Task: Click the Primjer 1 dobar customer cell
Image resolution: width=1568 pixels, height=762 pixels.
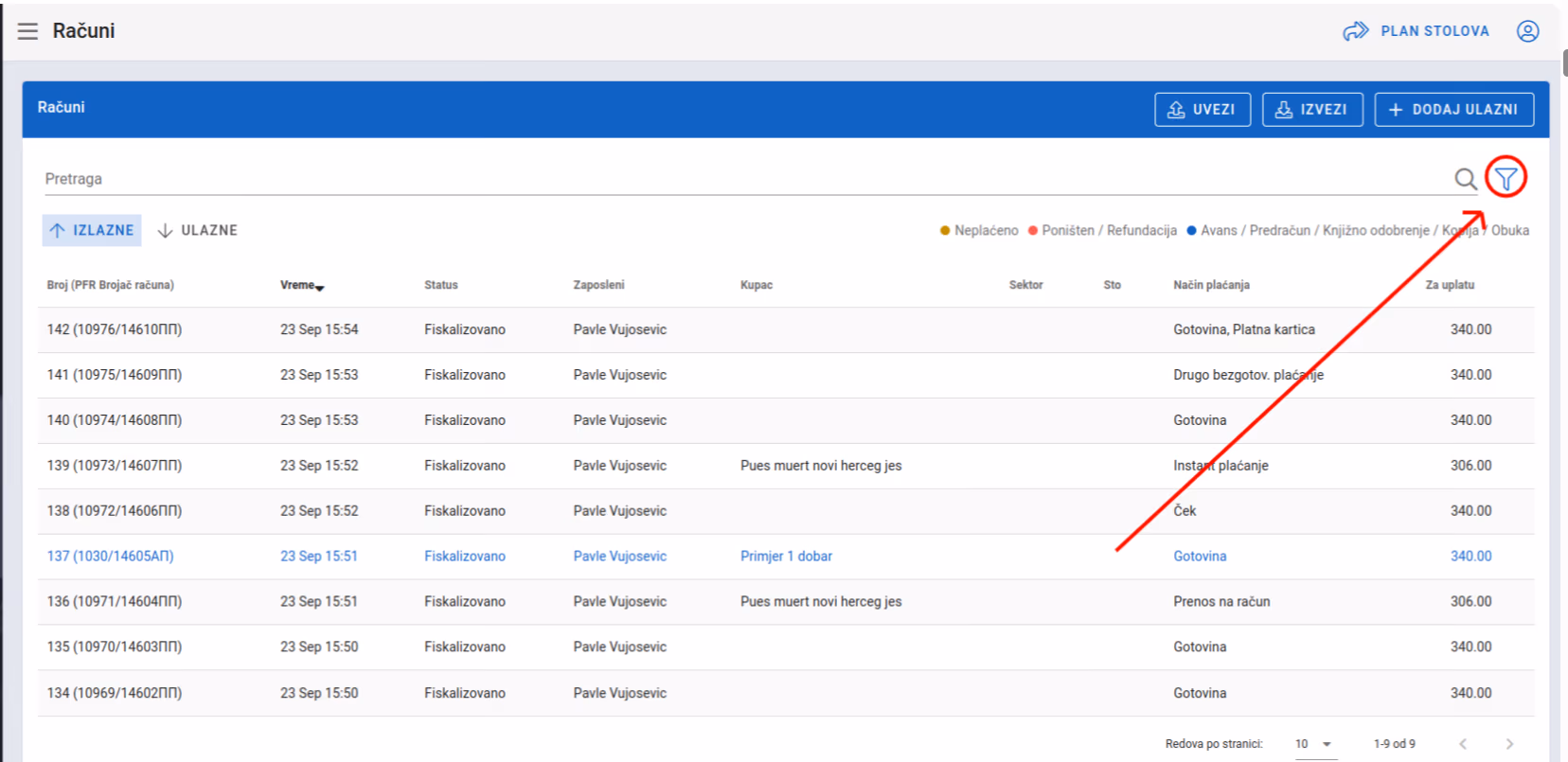Action: click(786, 557)
